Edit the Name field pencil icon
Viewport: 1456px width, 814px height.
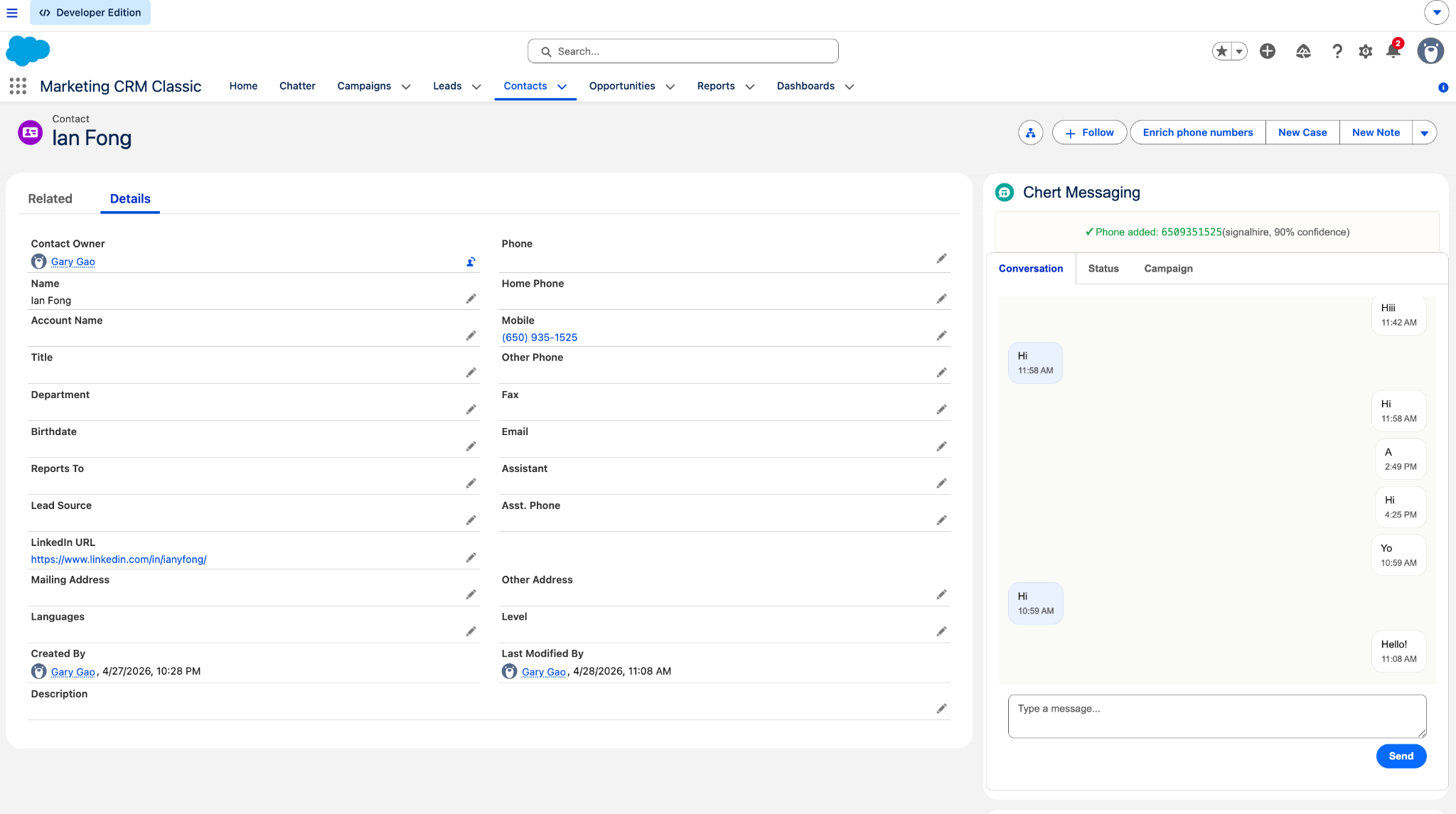coord(471,299)
